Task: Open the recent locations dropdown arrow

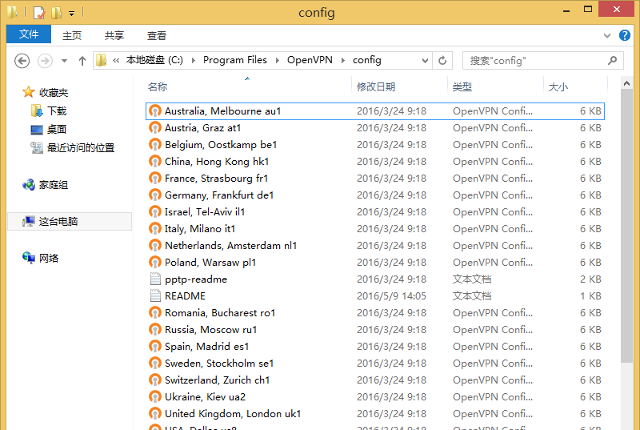Action: tap(64, 61)
